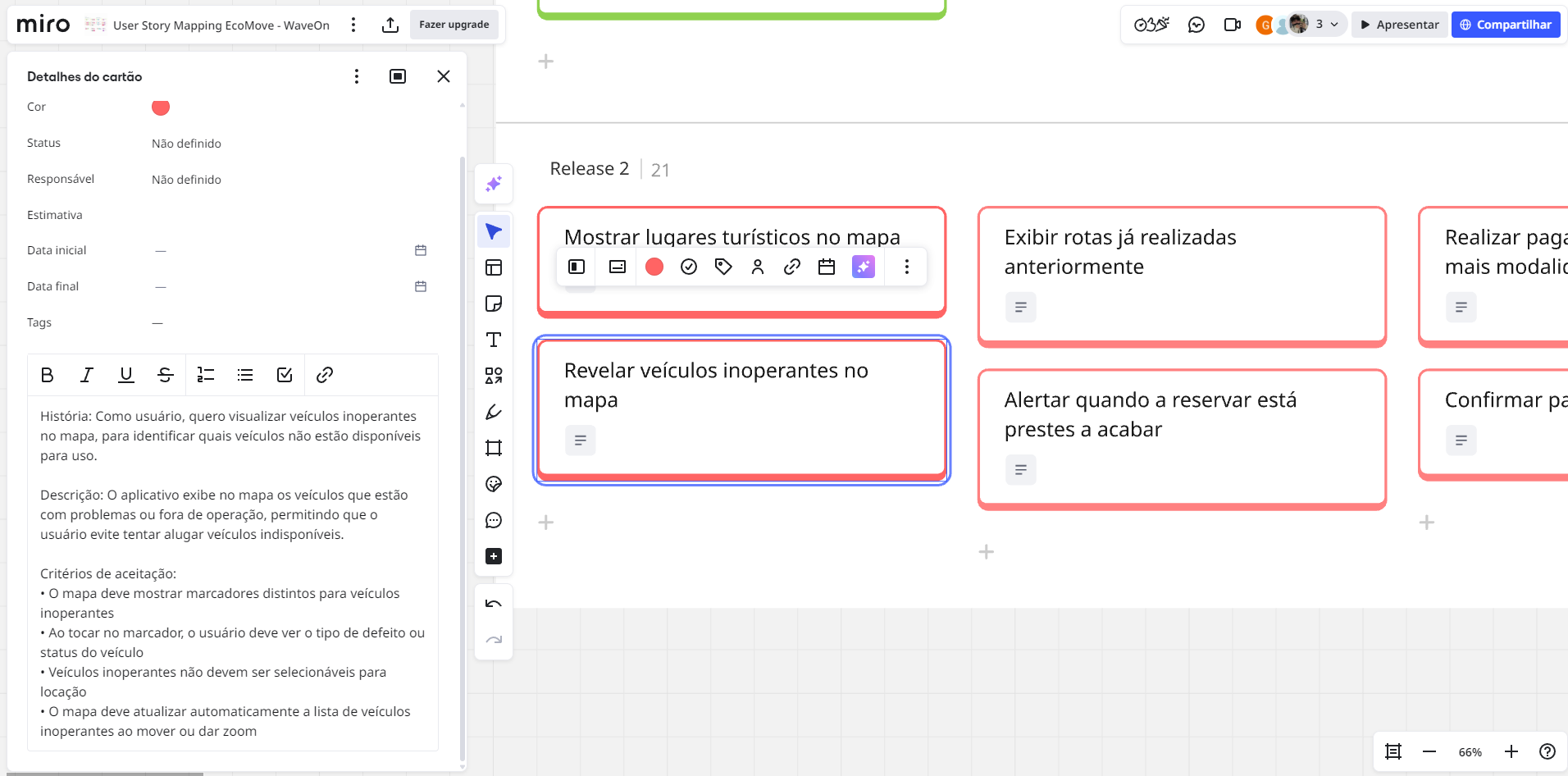The width and height of the screenshot is (1568, 776).
Task: Click the red card color swatch in toolbar
Action: click(x=654, y=267)
